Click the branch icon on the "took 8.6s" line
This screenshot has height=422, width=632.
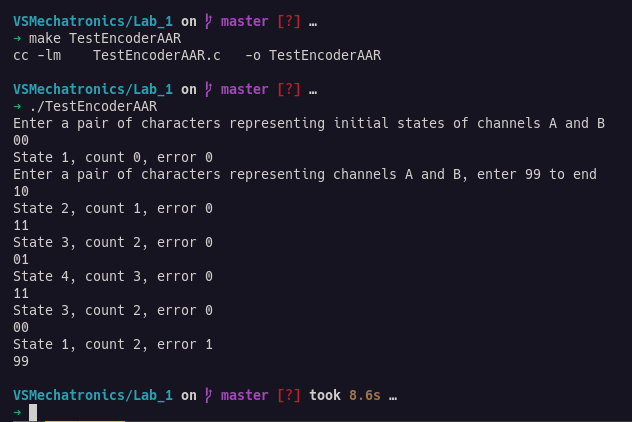click(208, 395)
